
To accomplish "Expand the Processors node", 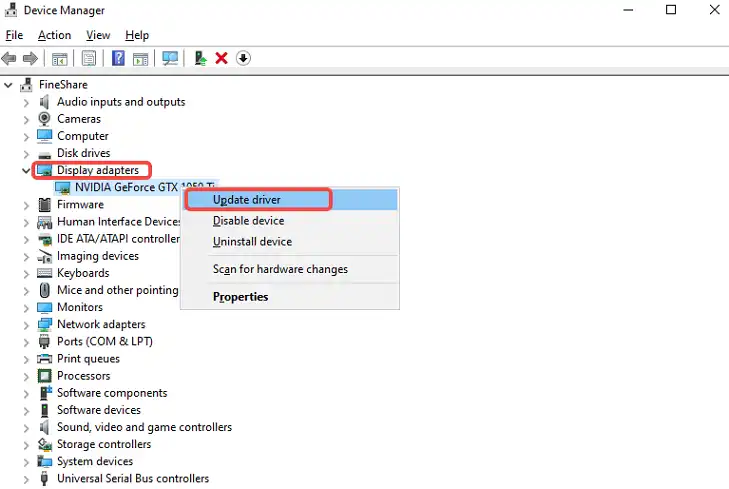I will click(26, 377).
